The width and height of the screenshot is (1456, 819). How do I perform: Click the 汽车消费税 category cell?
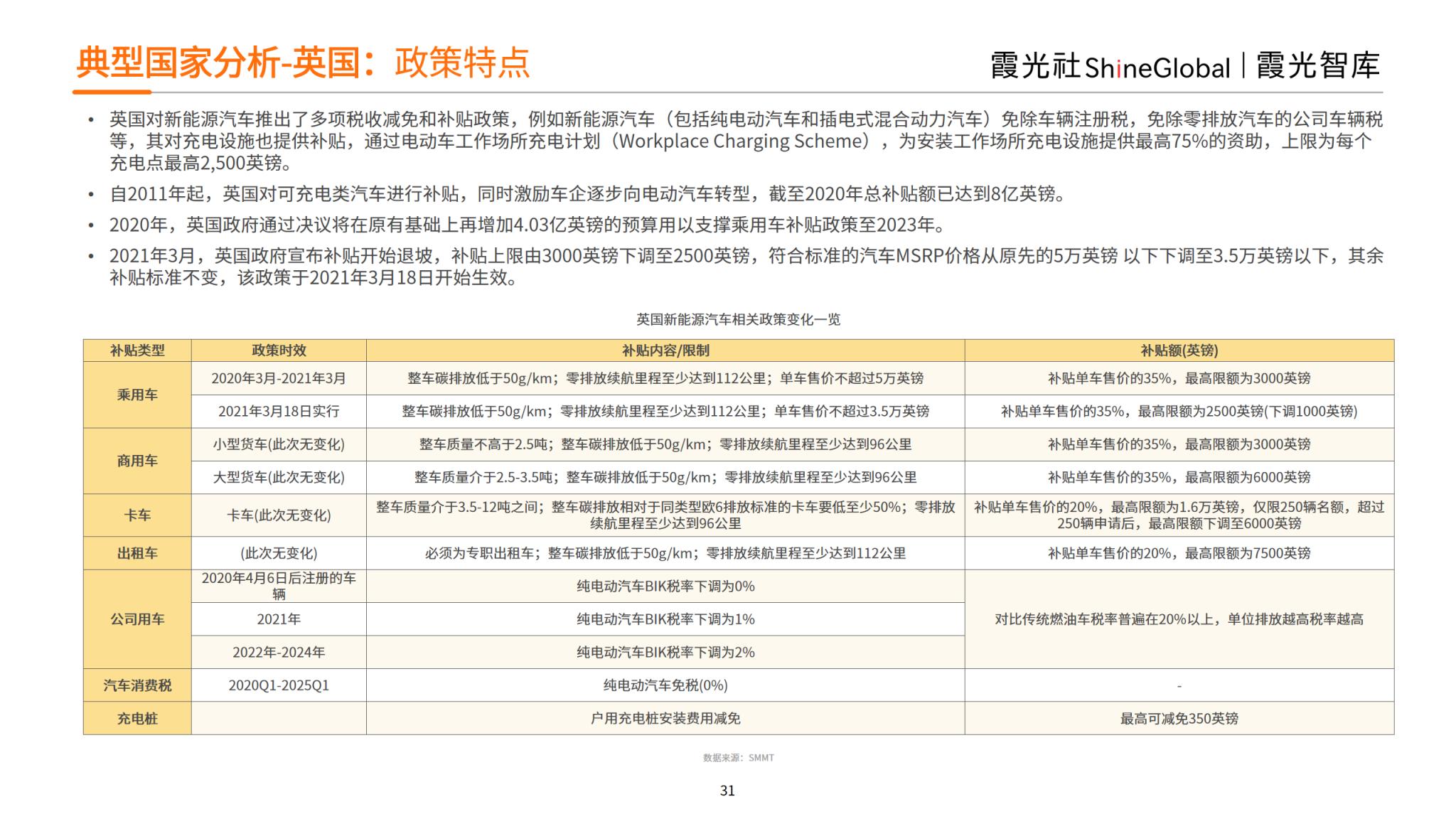coord(137,685)
